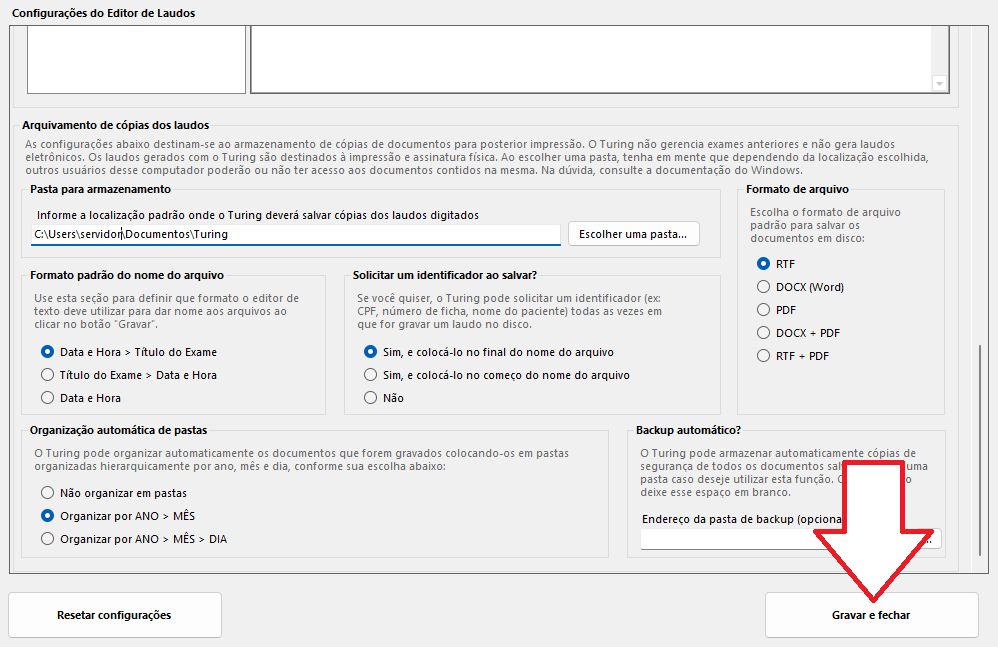Click the storage folder path text field
Screen dimensions: 998x647
point(295,234)
